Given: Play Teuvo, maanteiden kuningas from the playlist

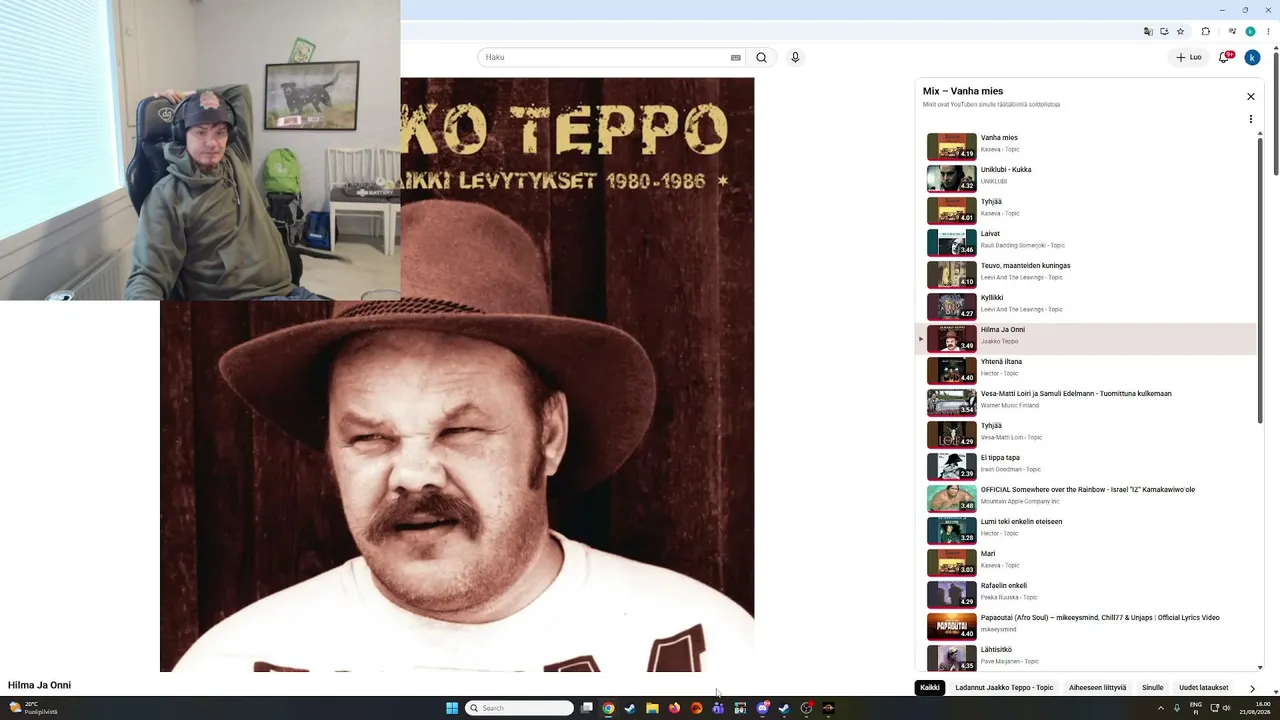Looking at the screenshot, I should [1085, 274].
